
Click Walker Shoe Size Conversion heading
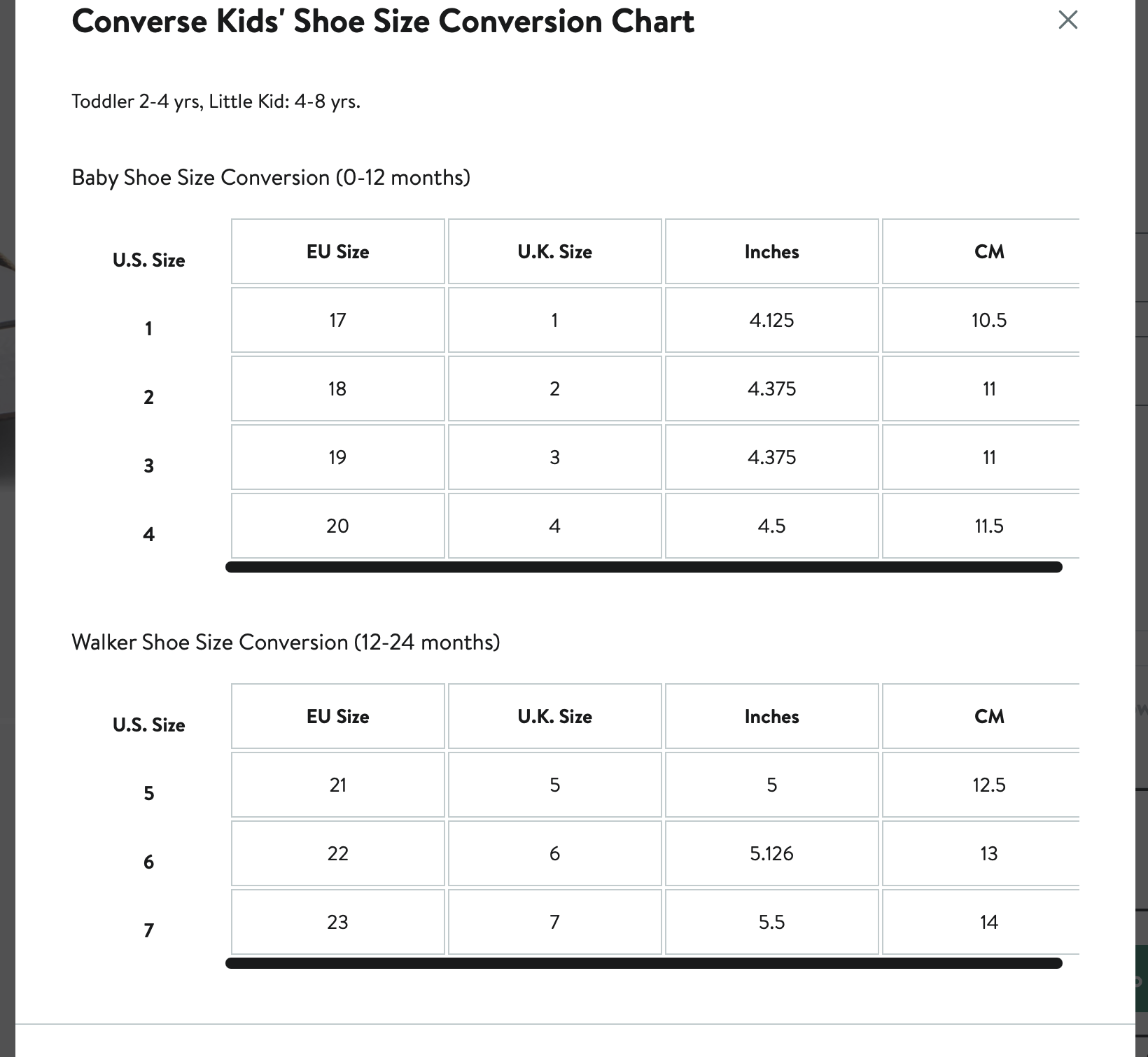[x=286, y=642]
